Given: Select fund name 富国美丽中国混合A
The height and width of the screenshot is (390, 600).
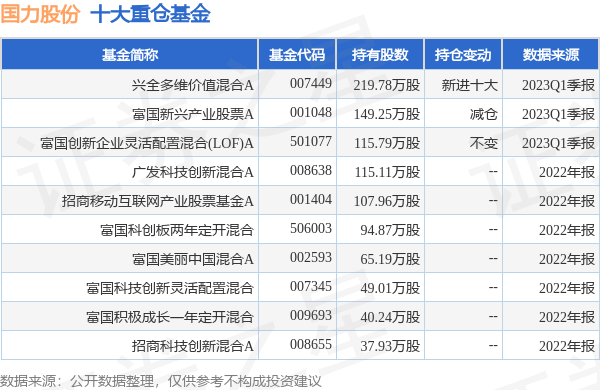Looking at the screenshot, I should (192, 259).
